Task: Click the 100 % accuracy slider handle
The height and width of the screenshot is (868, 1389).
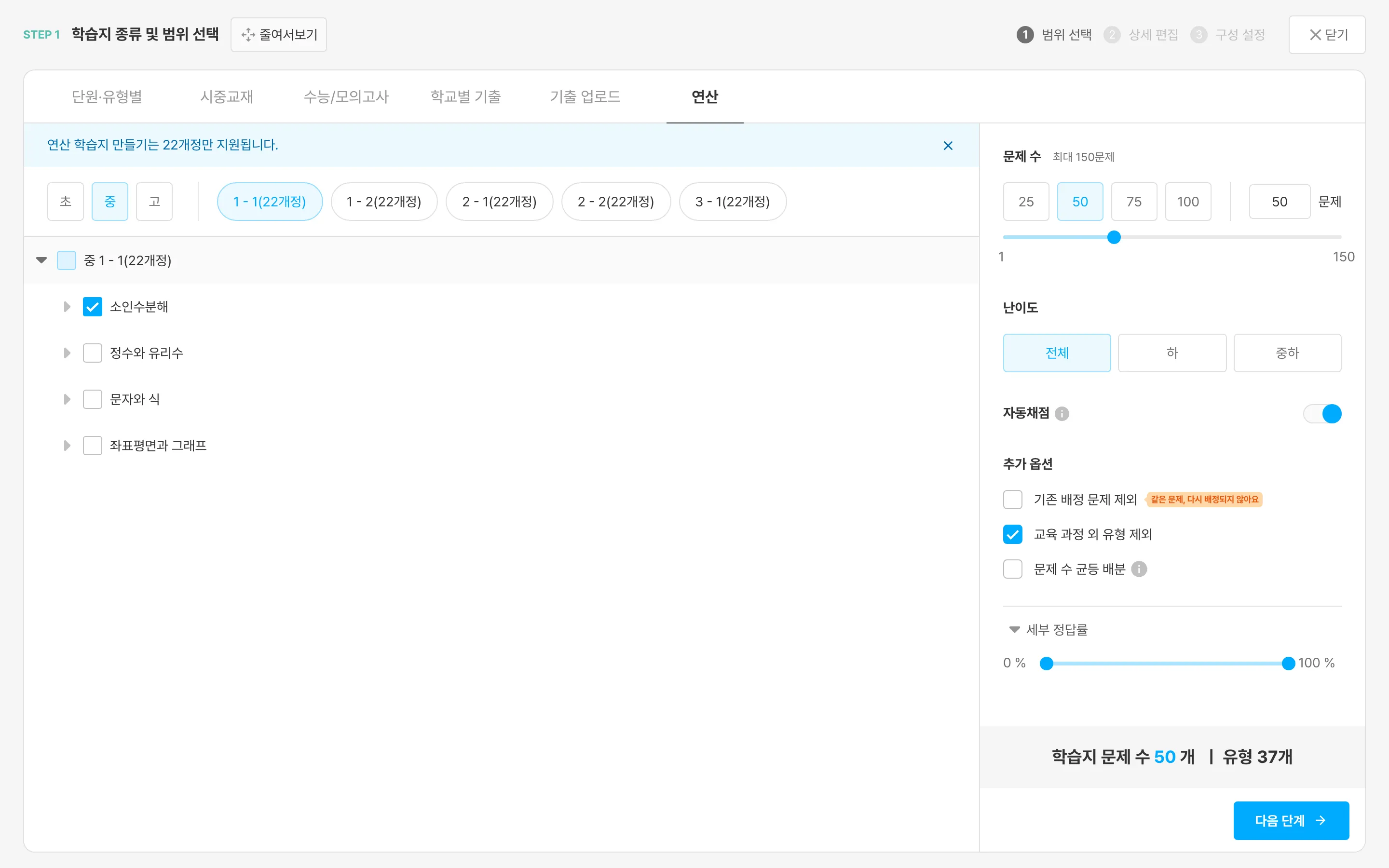Action: (1289, 664)
